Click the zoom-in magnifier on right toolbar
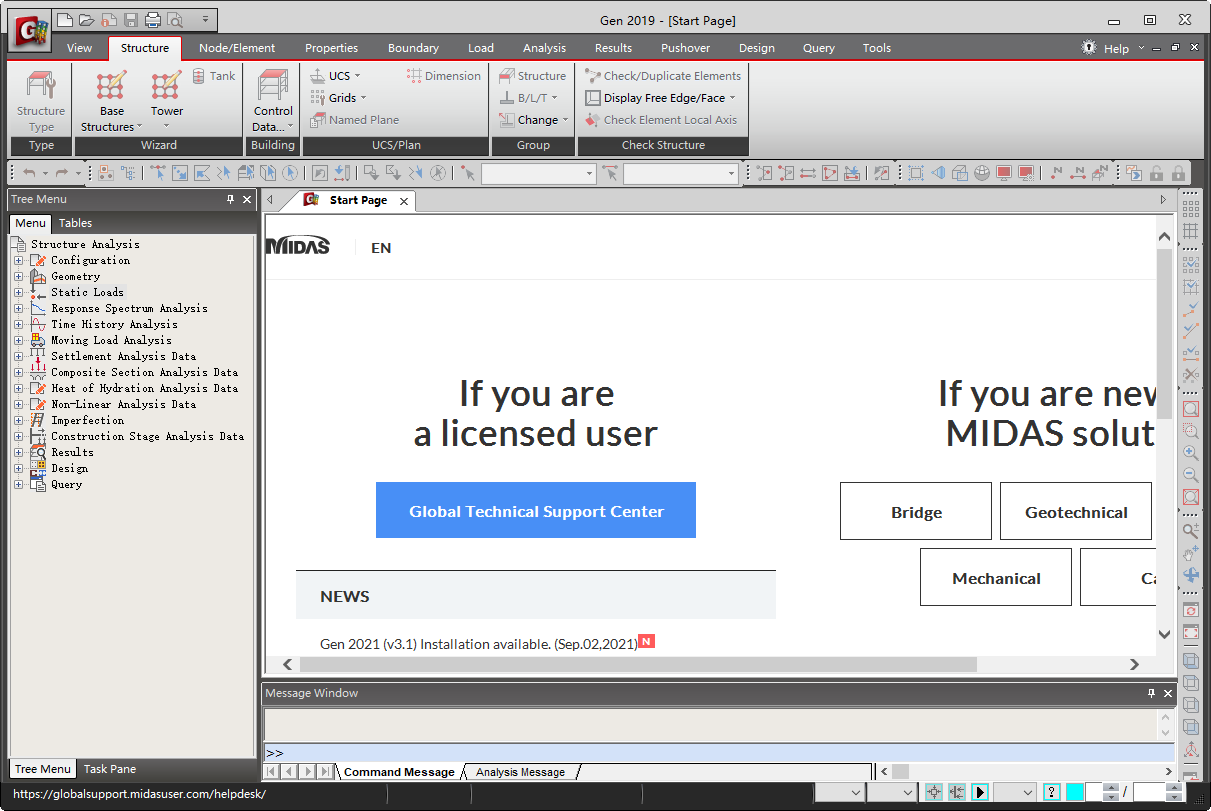Image resolution: width=1211 pixels, height=811 pixels. [1190, 454]
